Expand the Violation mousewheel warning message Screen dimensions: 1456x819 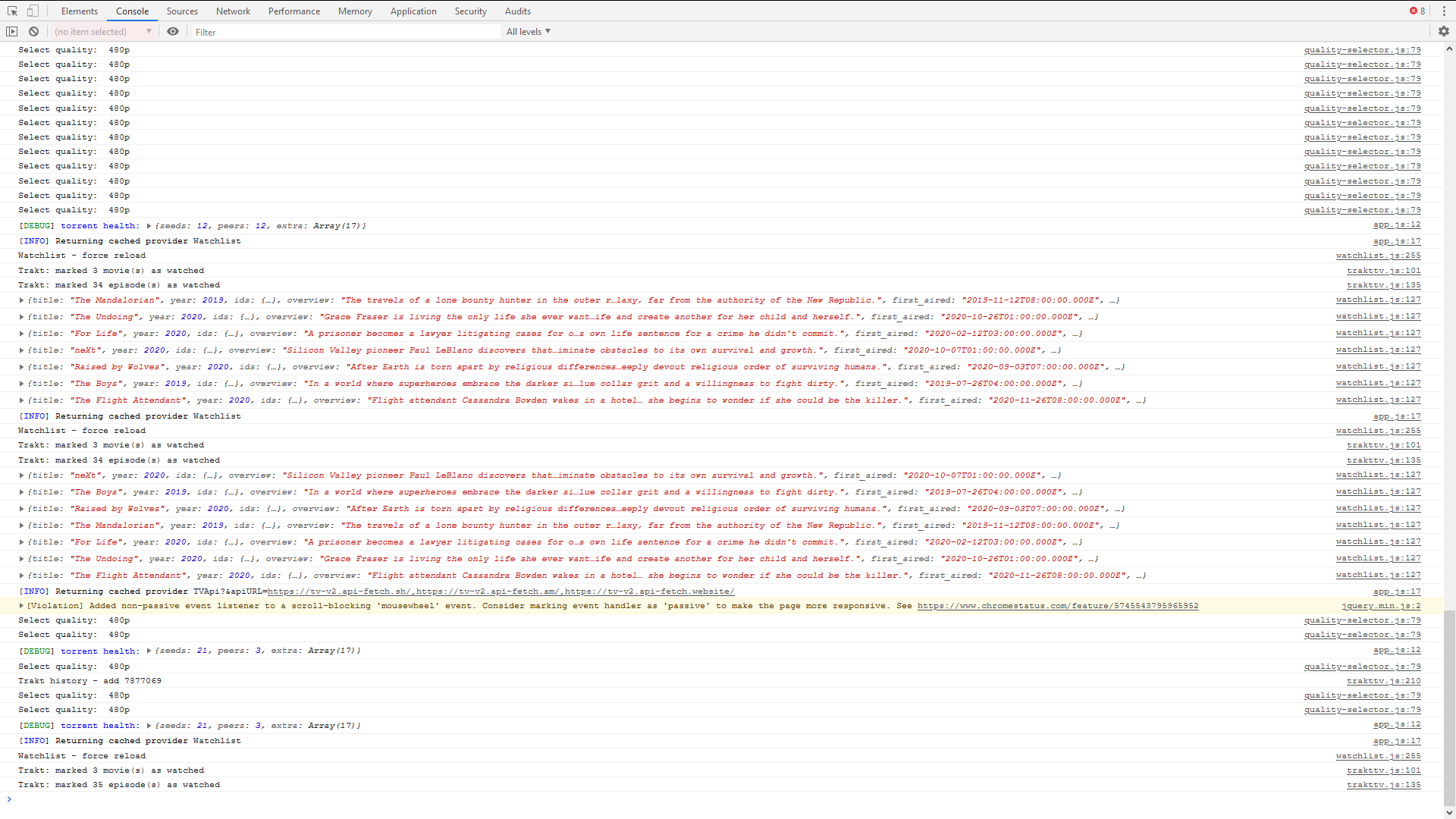pyautogui.click(x=21, y=606)
